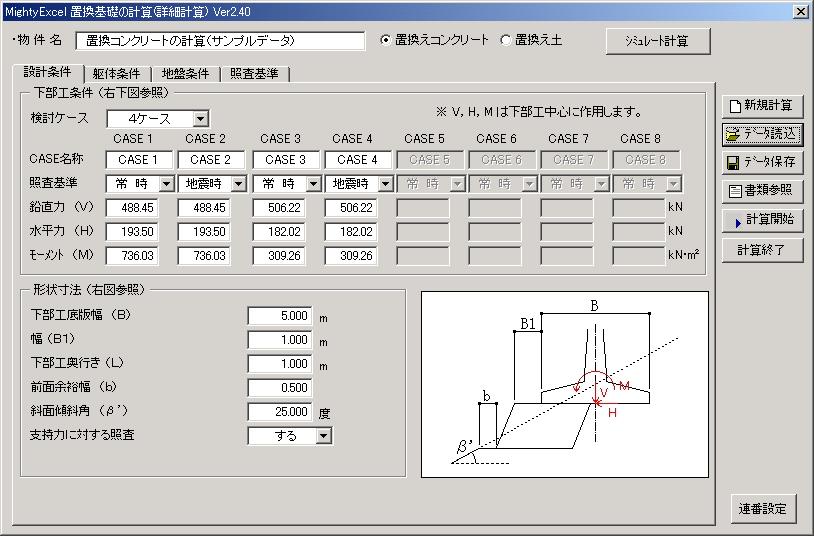Viewport: 814px width, 536px height.
Task: Click the データ保存 (save data) button
Action: (x=762, y=162)
